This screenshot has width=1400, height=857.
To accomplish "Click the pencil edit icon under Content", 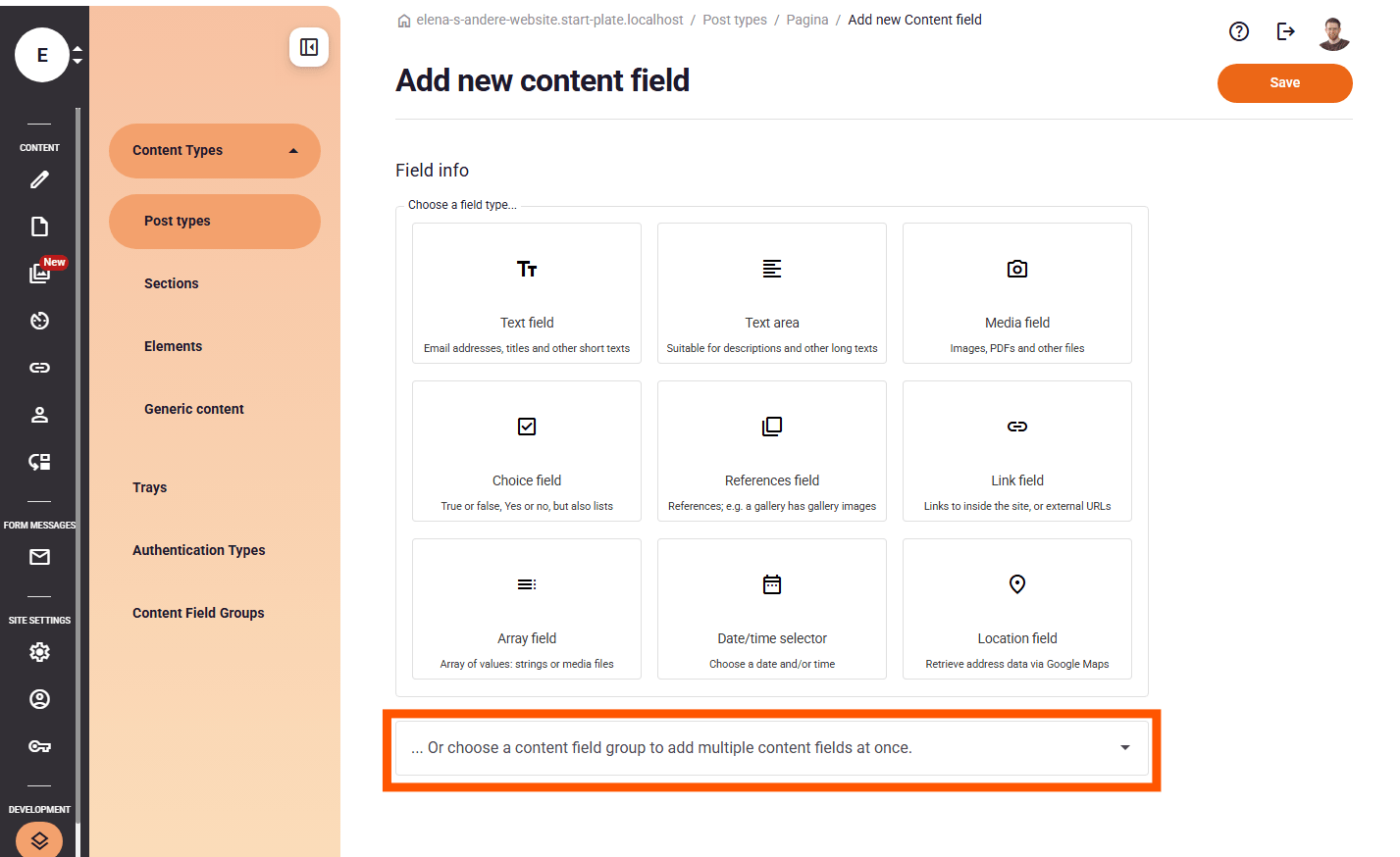I will [39, 179].
